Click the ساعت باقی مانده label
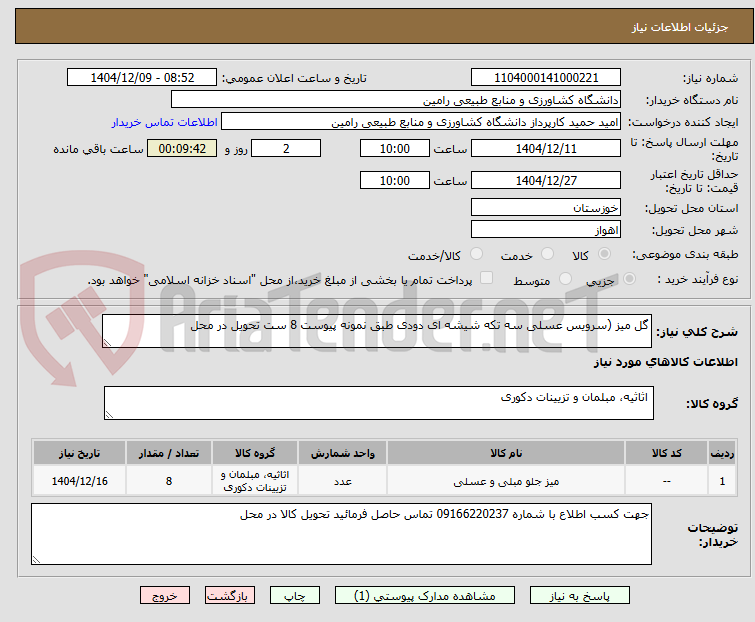This screenshot has height=622, width=755. (x=98, y=149)
